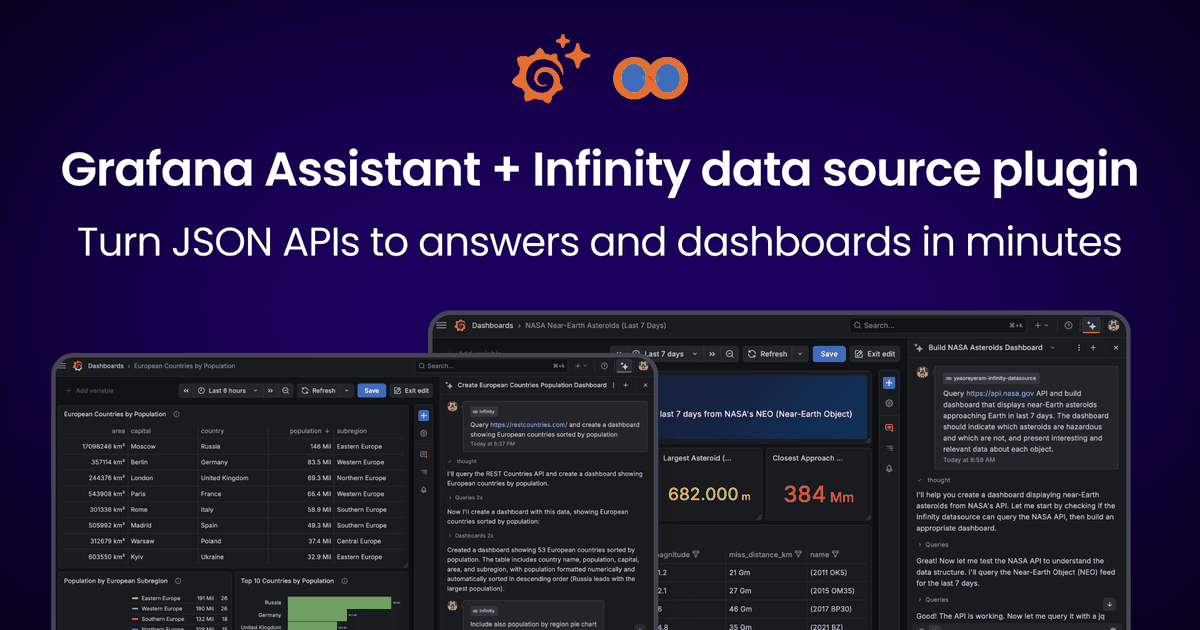Click blue add-panel plus icon in European Countries sidebar
1200x630 pixels.
[x=423, y=415]
